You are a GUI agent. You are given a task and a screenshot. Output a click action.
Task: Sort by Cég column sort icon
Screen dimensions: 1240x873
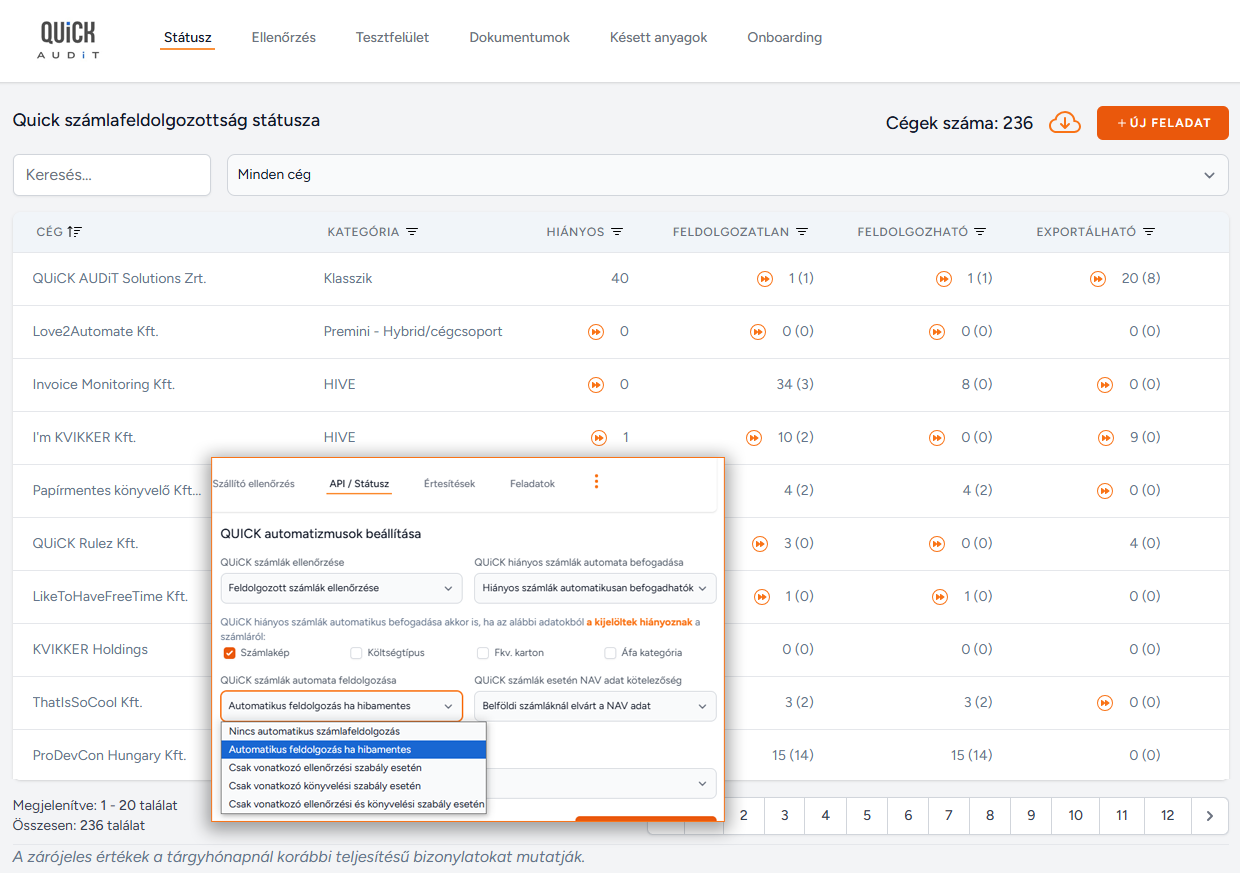tap(75, 232)
